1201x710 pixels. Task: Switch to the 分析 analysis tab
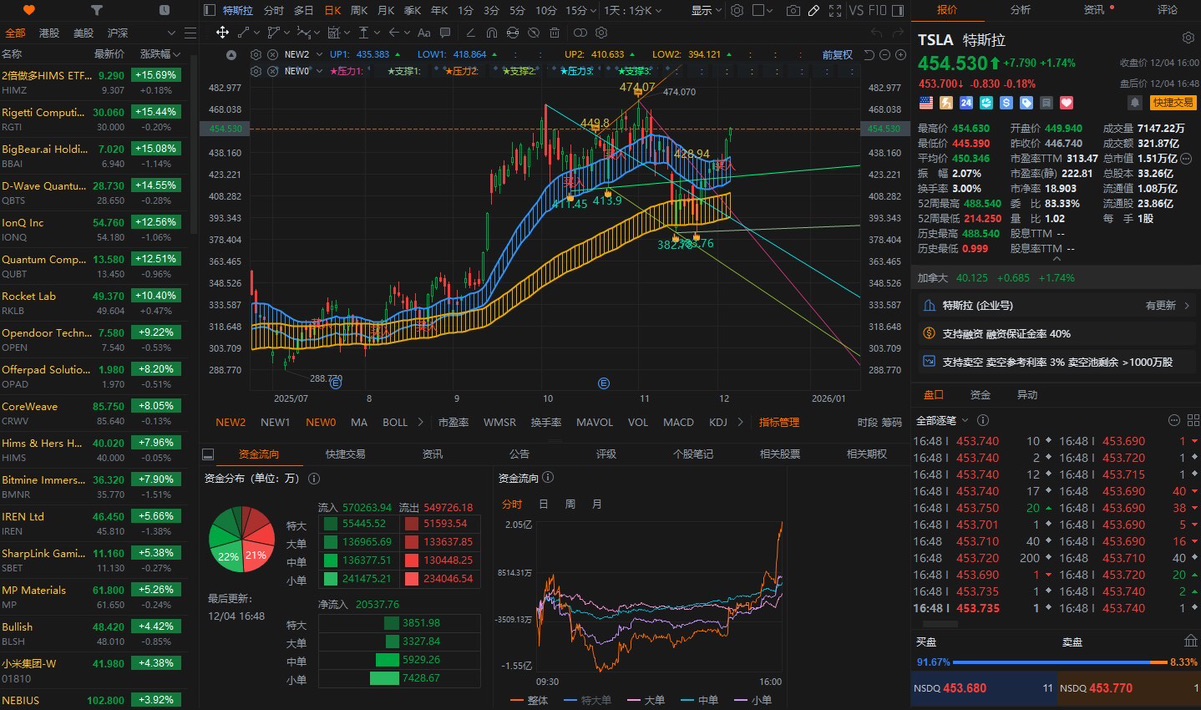tap(1020, 10)
